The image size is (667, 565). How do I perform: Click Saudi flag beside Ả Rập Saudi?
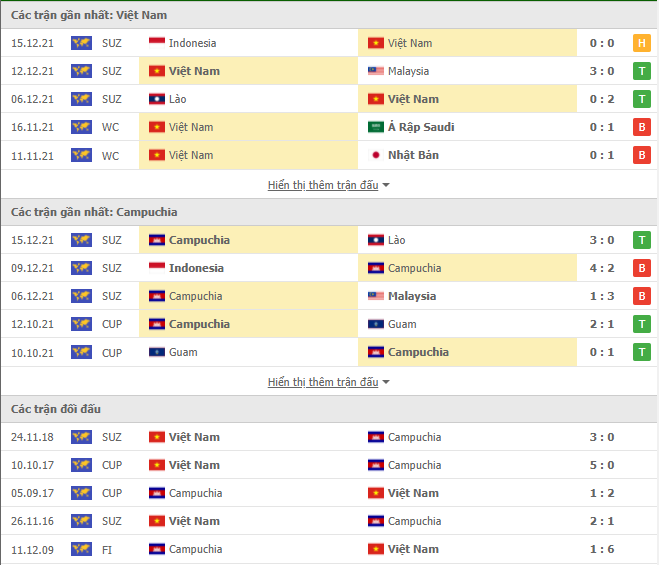[376, 127]
